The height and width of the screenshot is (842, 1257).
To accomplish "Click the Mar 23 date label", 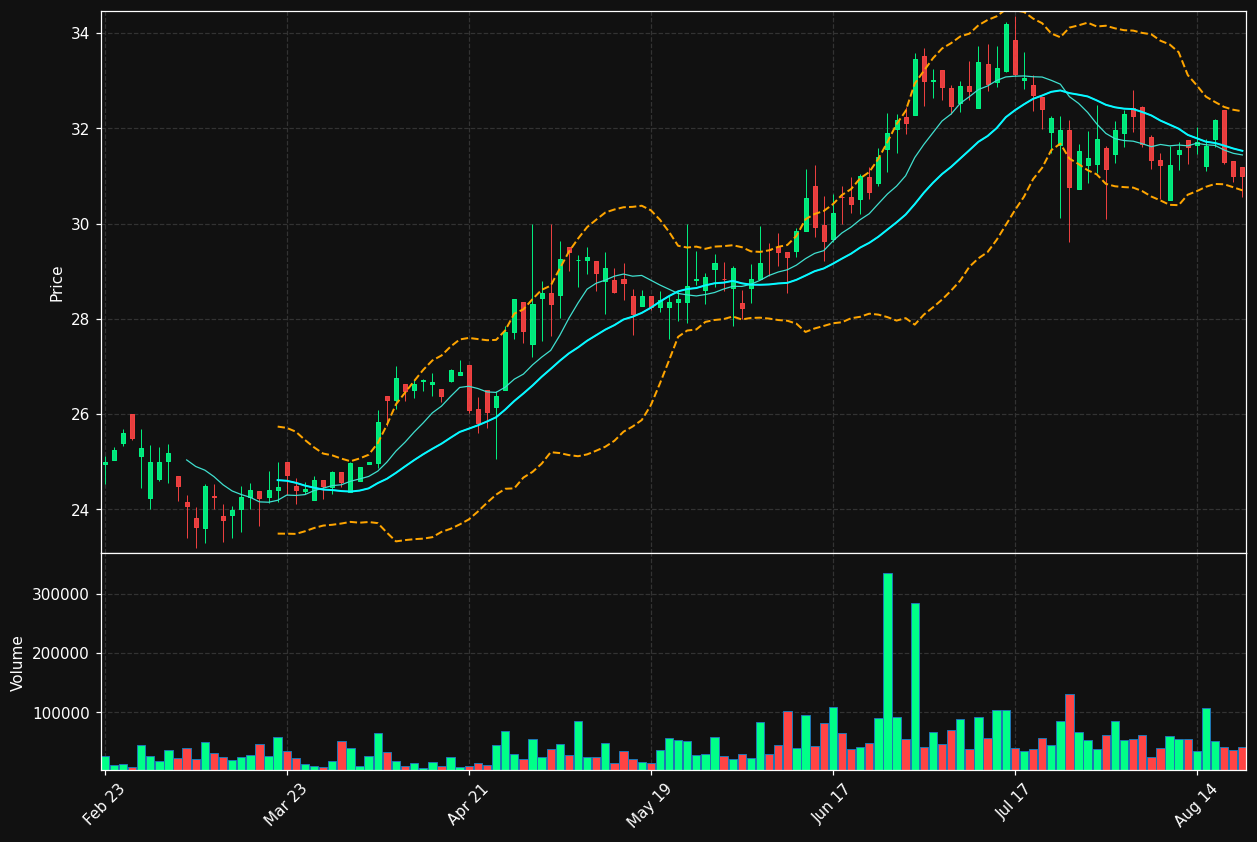I will (286, 804).
